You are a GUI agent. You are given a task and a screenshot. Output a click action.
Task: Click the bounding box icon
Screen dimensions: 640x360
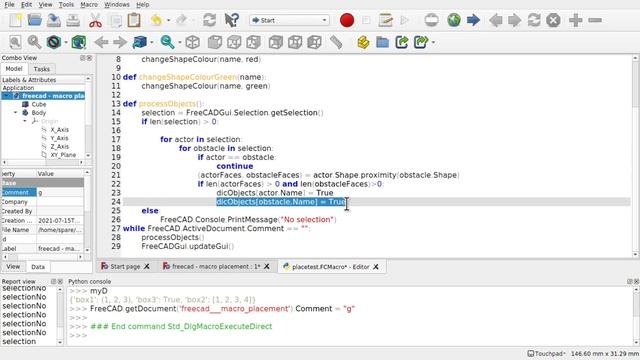(x=79, y=42)
